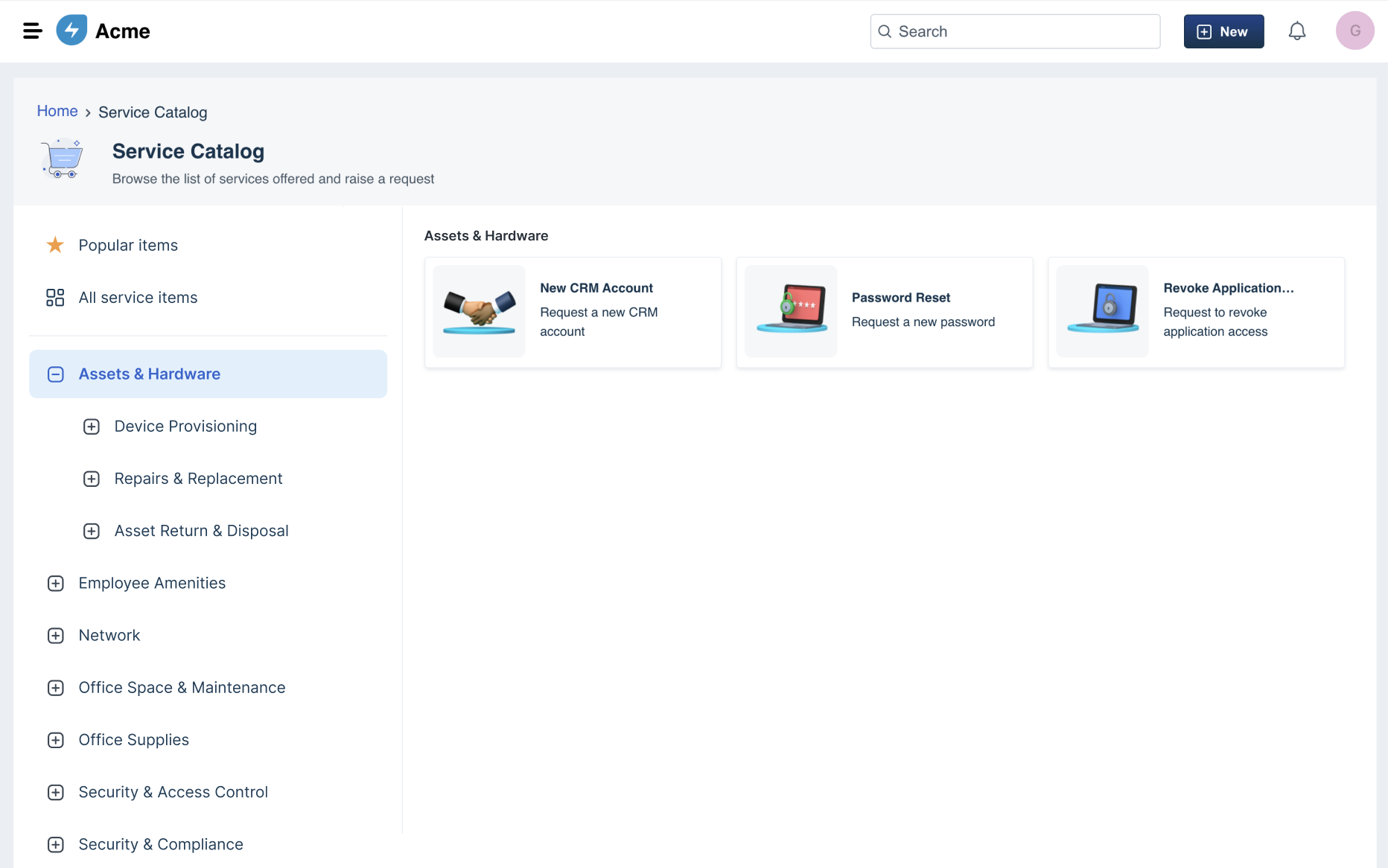Open the Device Provisioning label
This screenshot has height=868, width=1388.
click(185, 426)
